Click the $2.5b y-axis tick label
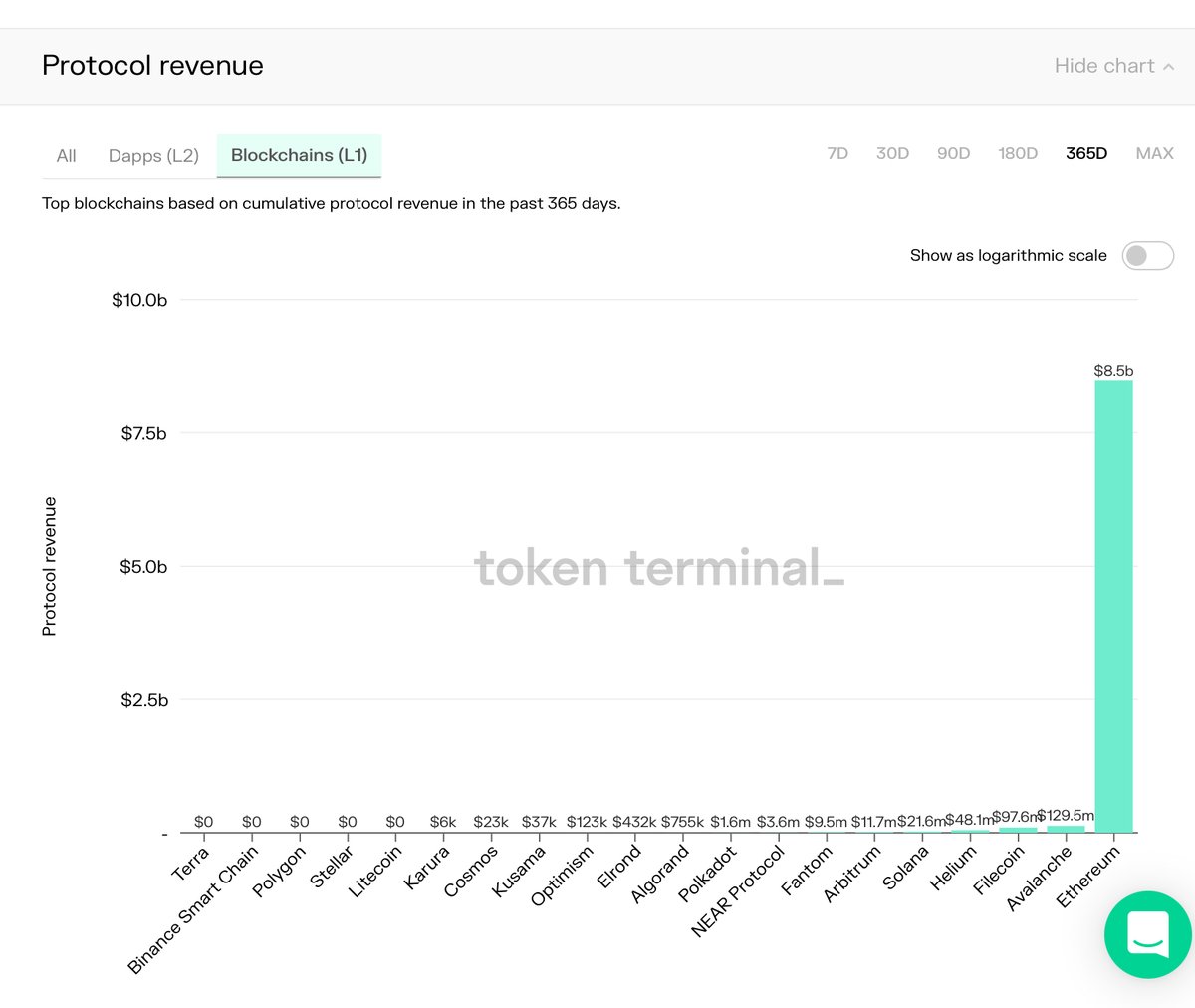Screen dimensions: 1195x1008 [144, 700]
